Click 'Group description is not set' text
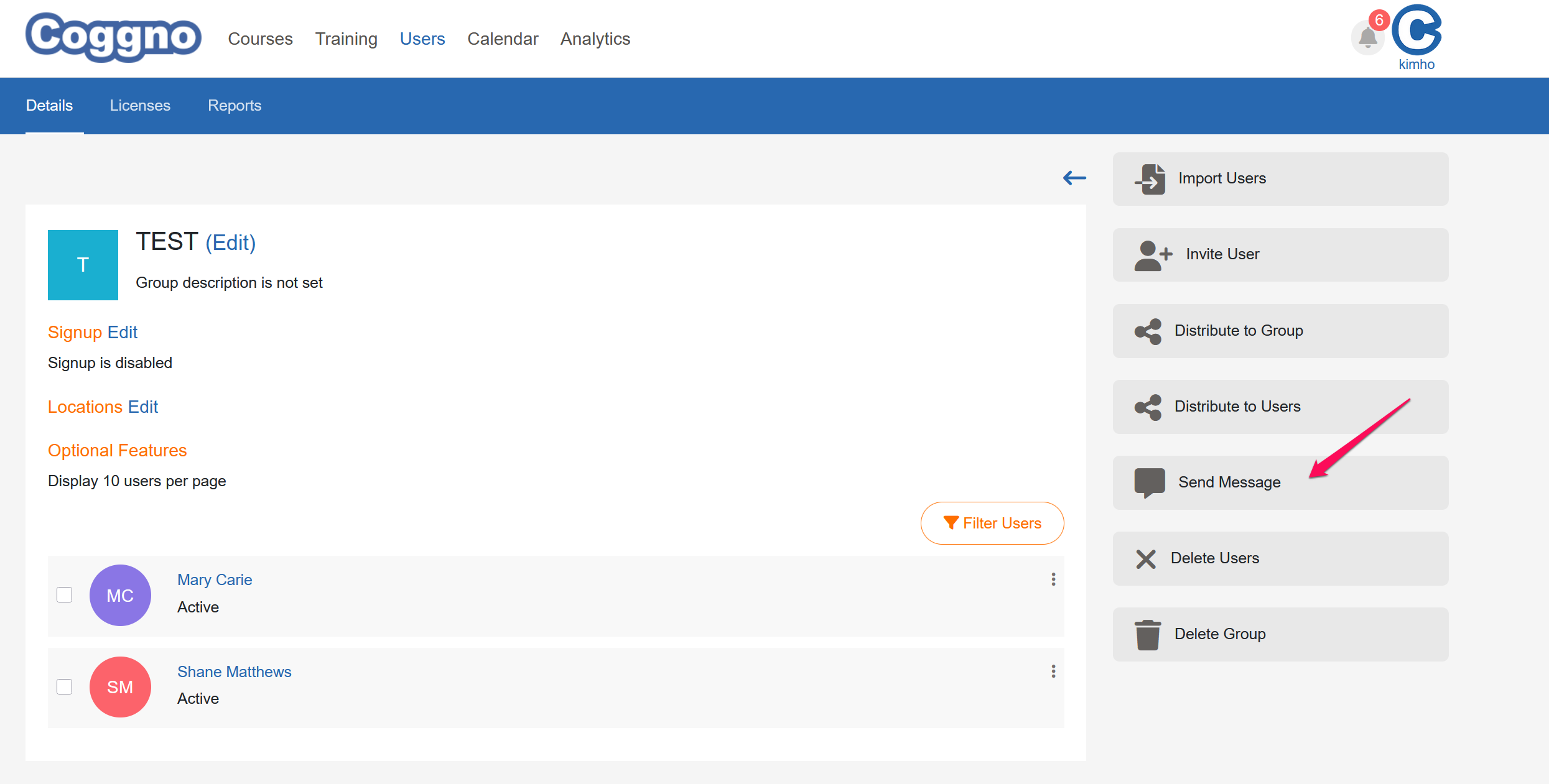The width and height of the screenshot is (1549, 784). (229, 283)
